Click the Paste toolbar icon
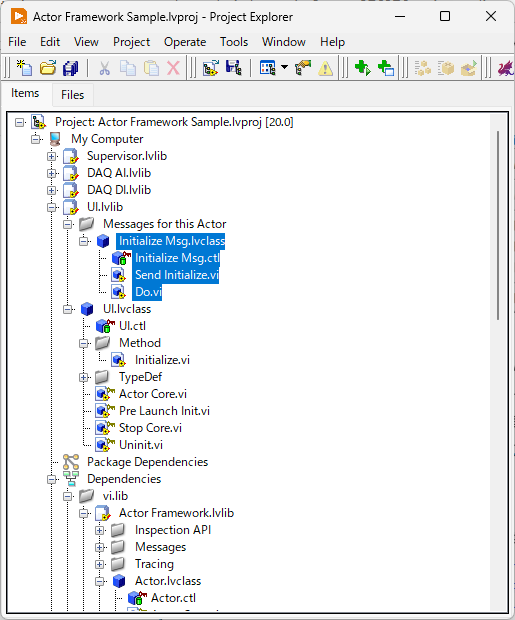 tap(151, 68)
